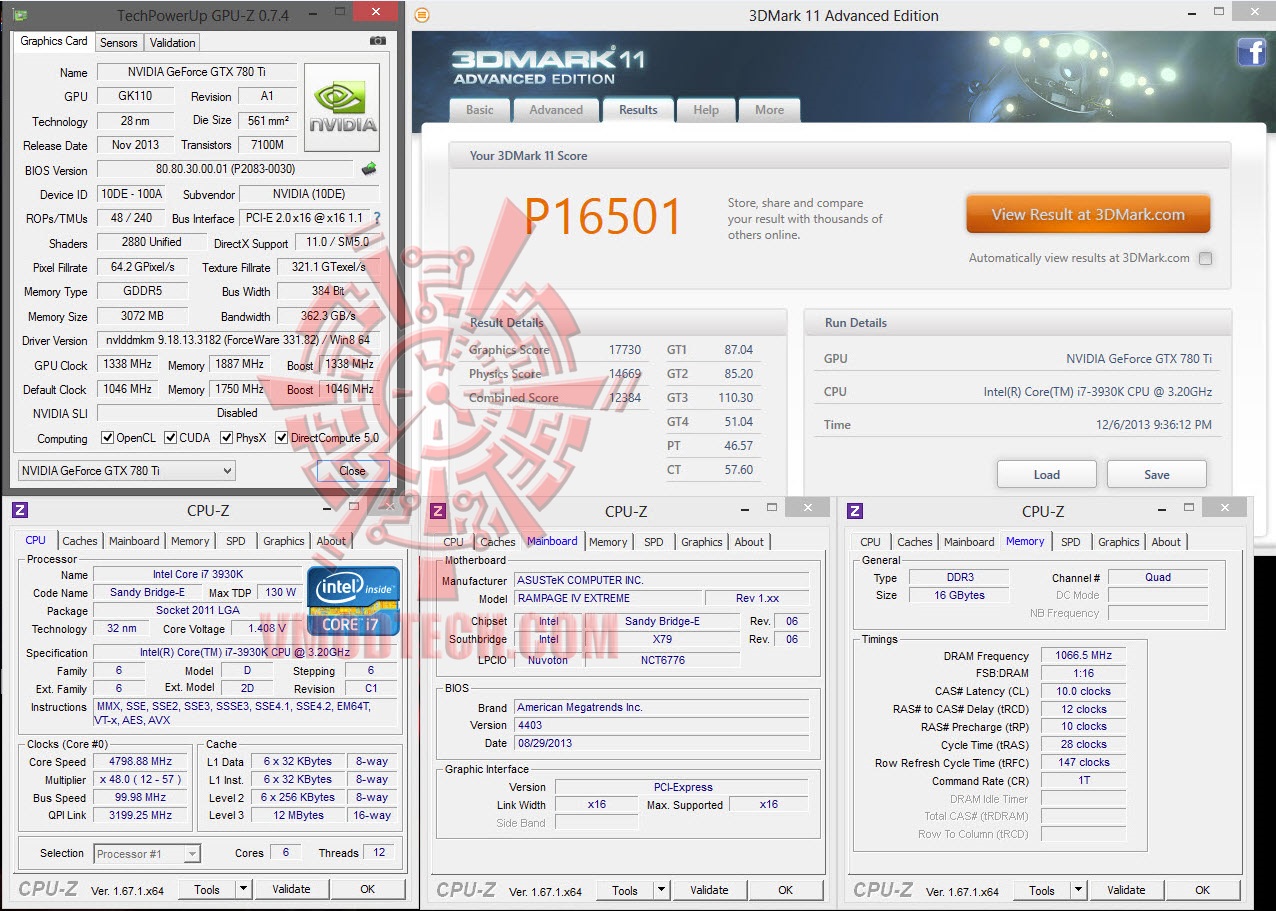Click the GPU-Z screenshot camera icon
This screenshot has width=1276, height=911.
(x=377, y=41)
